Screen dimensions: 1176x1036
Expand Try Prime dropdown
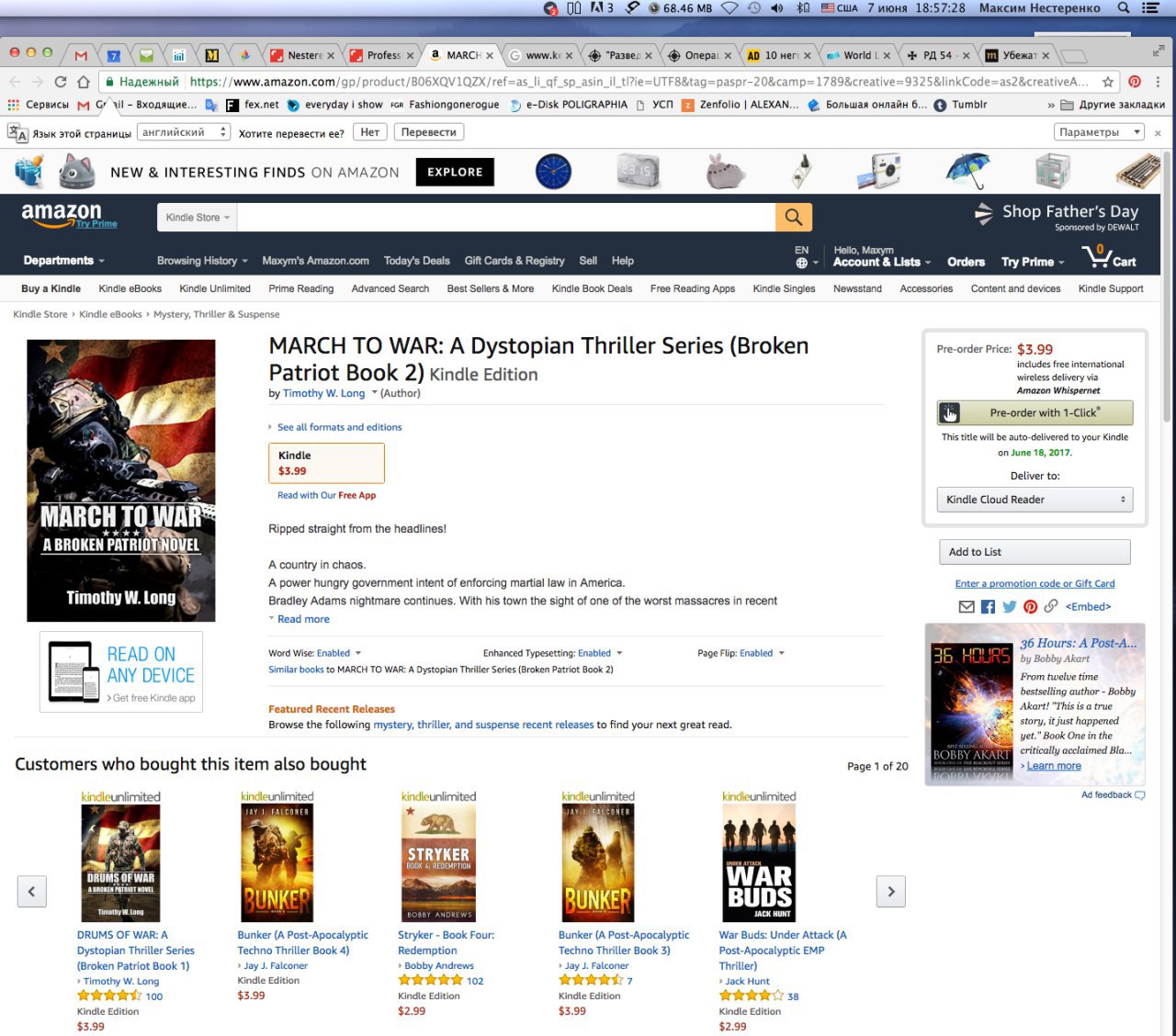click(1033, 262)
